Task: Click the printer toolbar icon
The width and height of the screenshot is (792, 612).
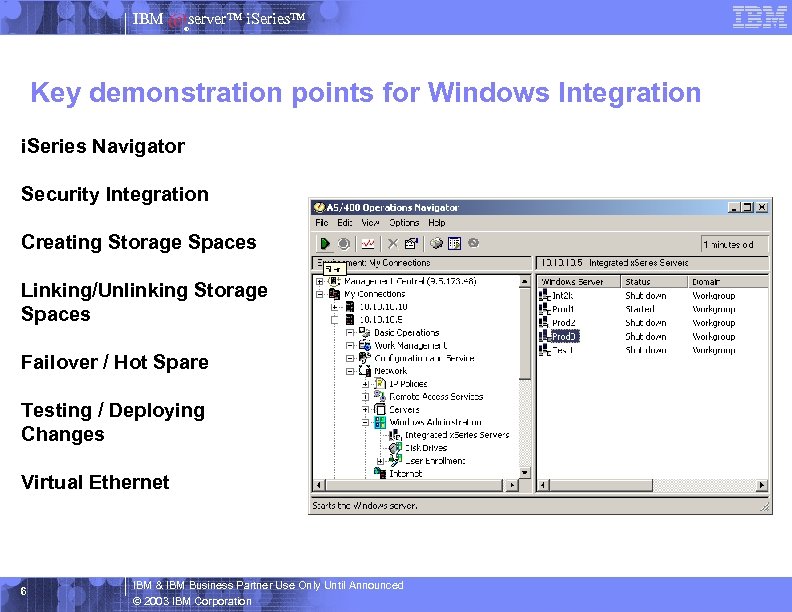Action: [436, 243]
